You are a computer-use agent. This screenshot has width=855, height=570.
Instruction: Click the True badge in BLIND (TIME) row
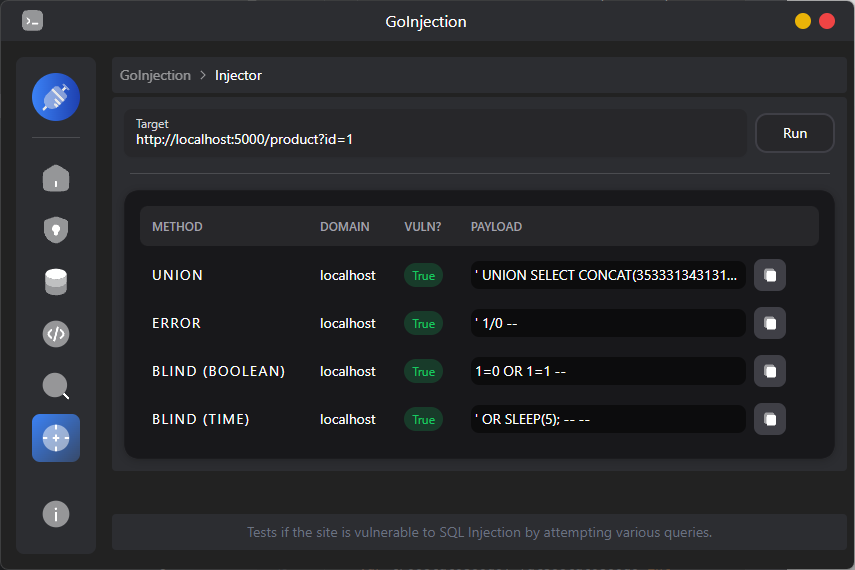point(423,419)
